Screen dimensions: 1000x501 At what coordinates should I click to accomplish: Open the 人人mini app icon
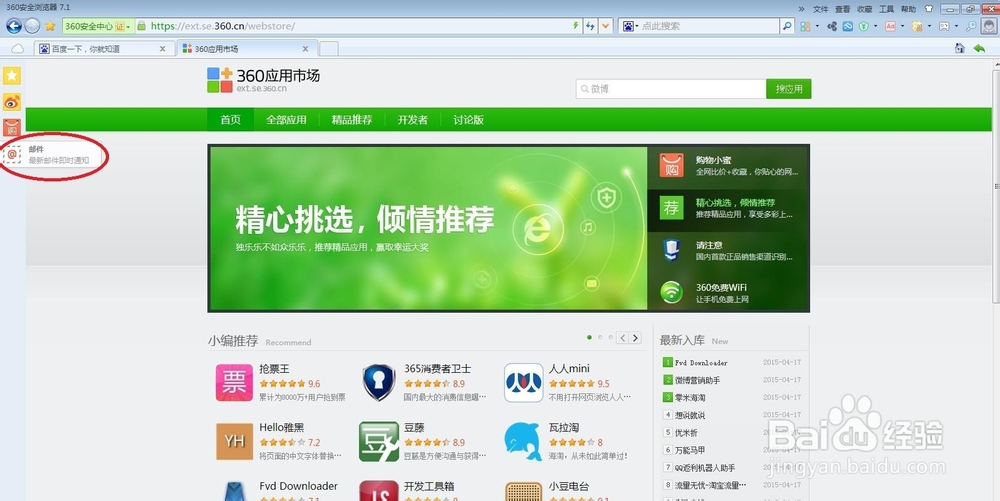[x=524, y=382]
